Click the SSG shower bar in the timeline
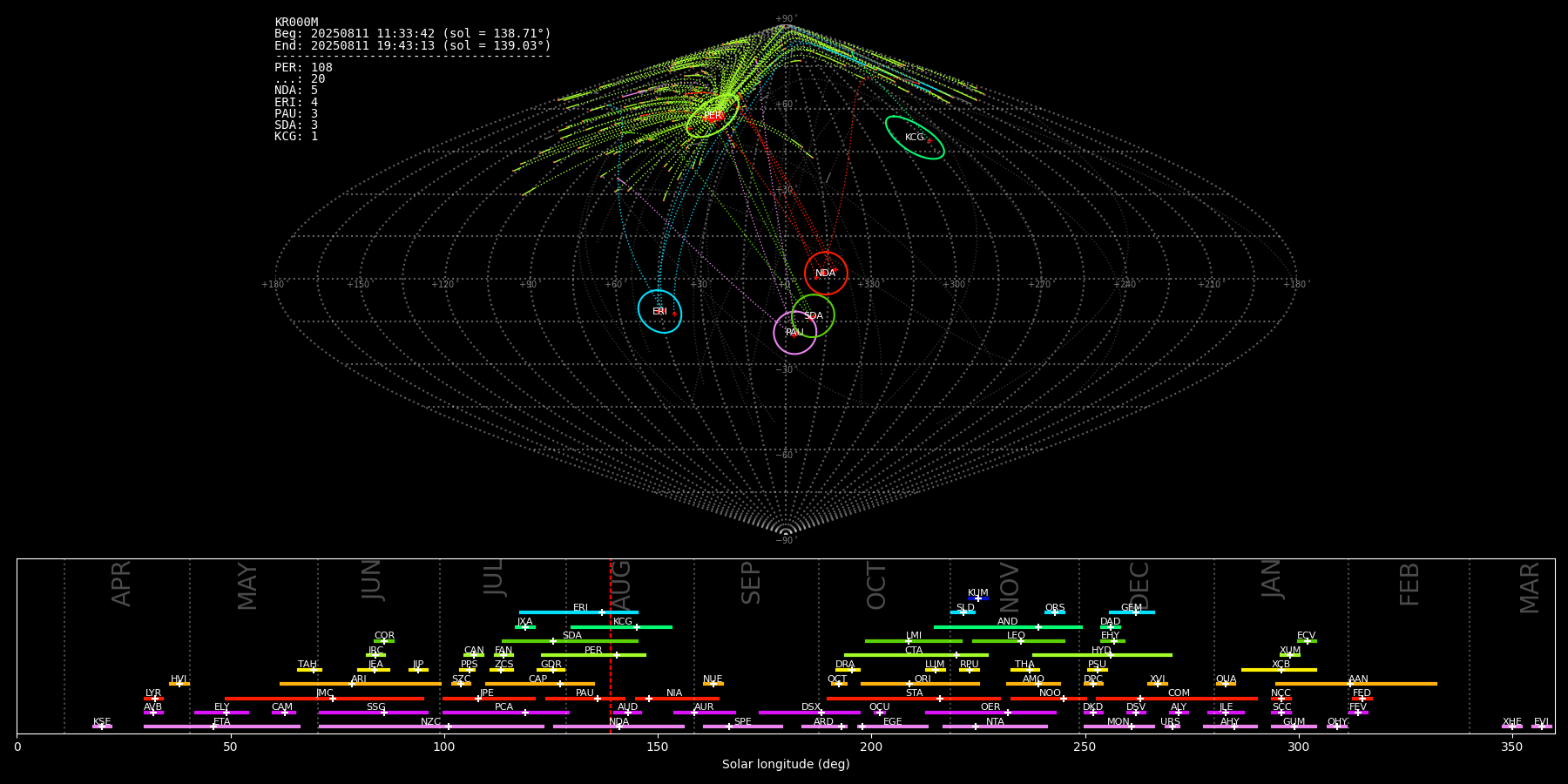The height and width of the screenshot is (784, 1568). pyautogui.click(x=373, y=713)
